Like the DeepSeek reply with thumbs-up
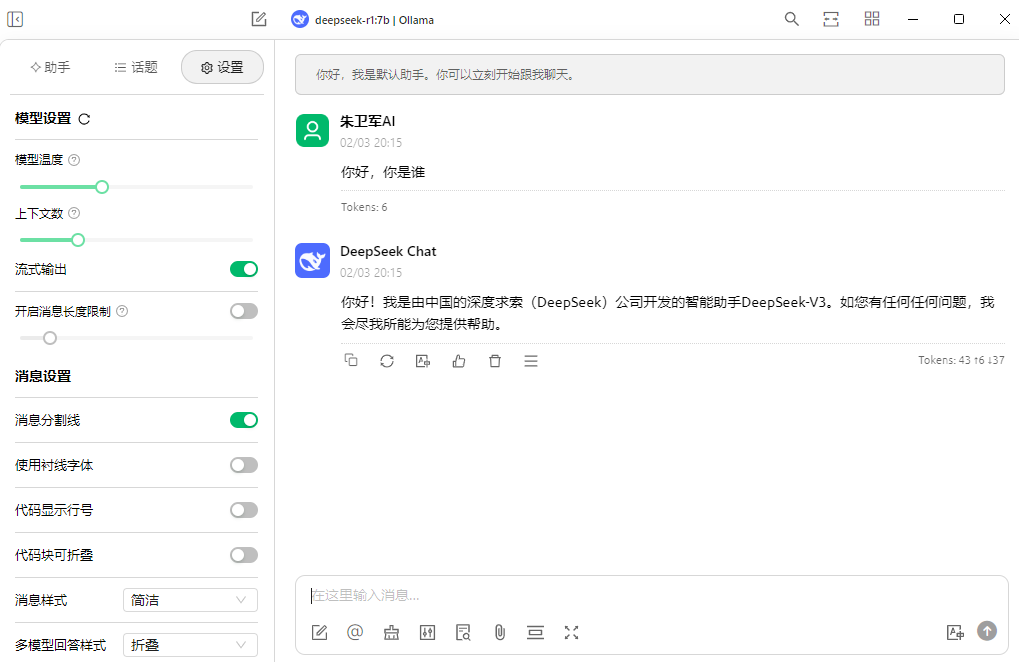 (459, 361)
